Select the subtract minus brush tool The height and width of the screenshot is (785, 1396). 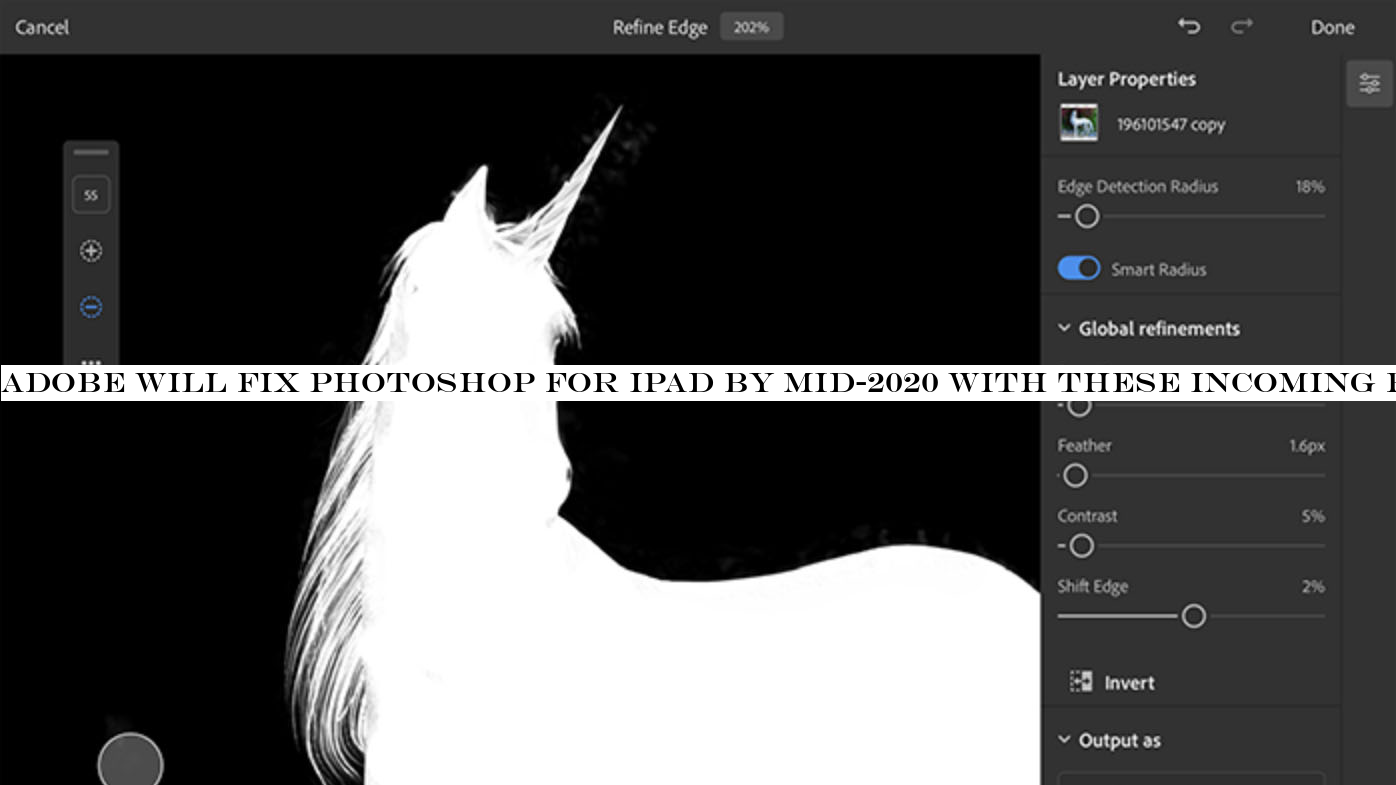point(91,307)
